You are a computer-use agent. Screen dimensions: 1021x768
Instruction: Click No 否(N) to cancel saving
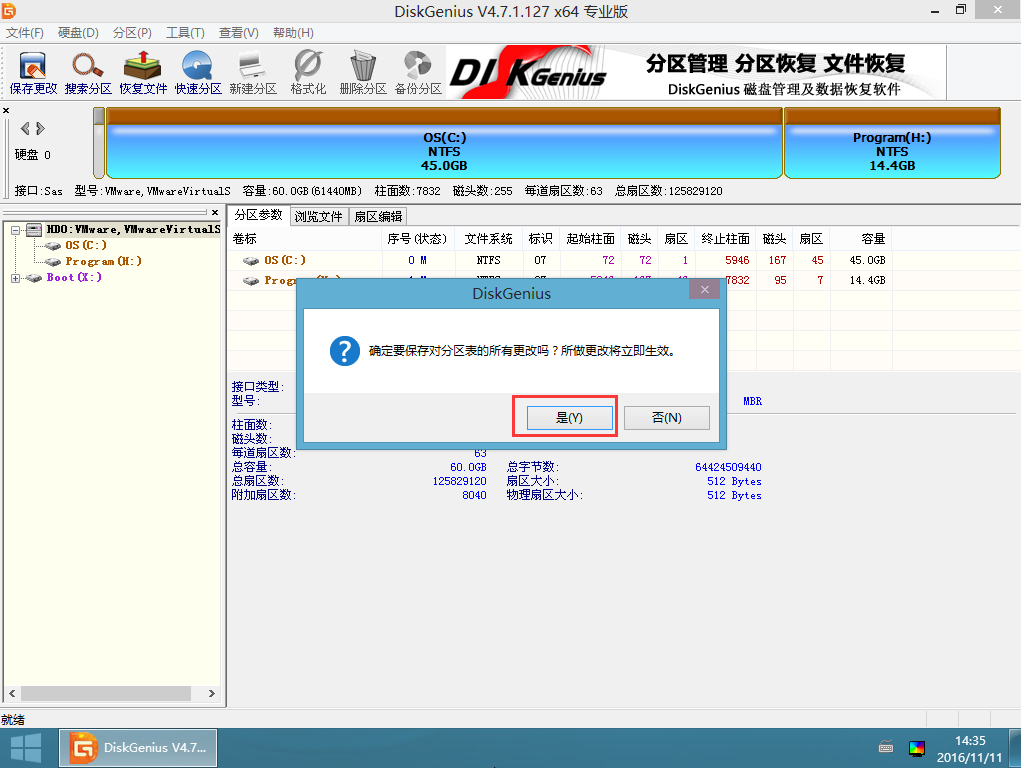tap(667, 418)
